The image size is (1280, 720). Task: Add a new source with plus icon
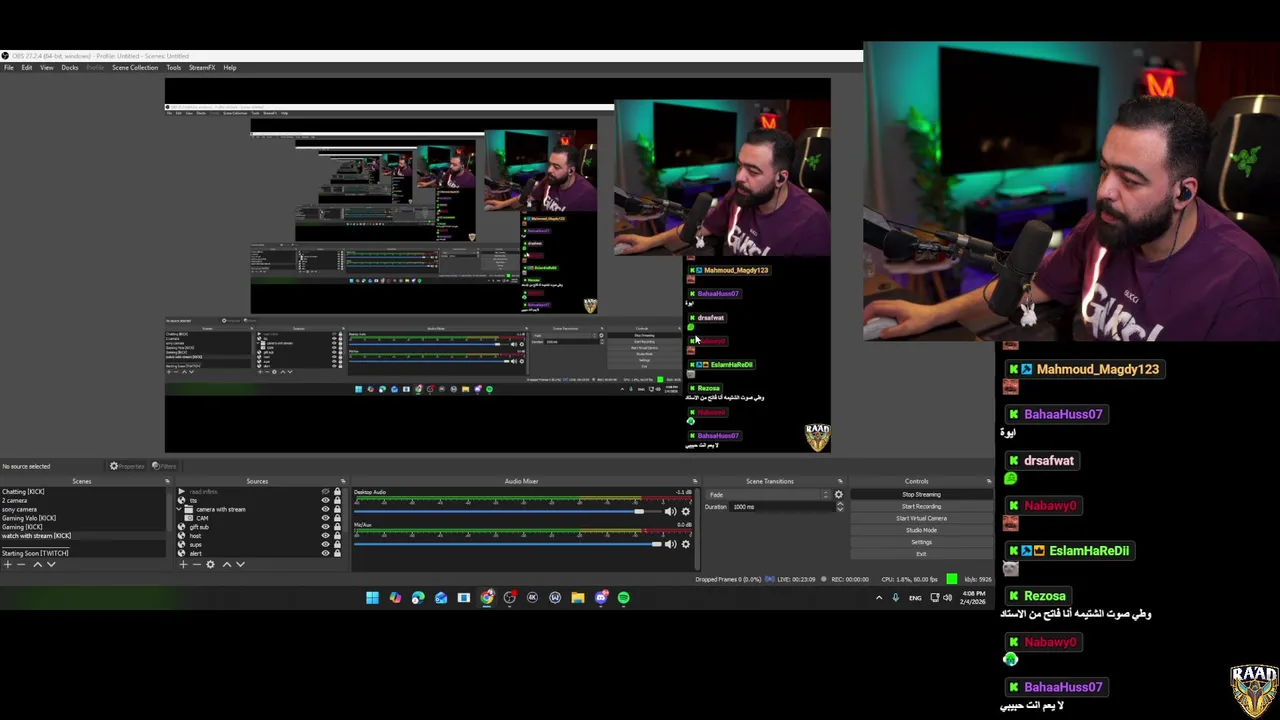pos(183,564)
